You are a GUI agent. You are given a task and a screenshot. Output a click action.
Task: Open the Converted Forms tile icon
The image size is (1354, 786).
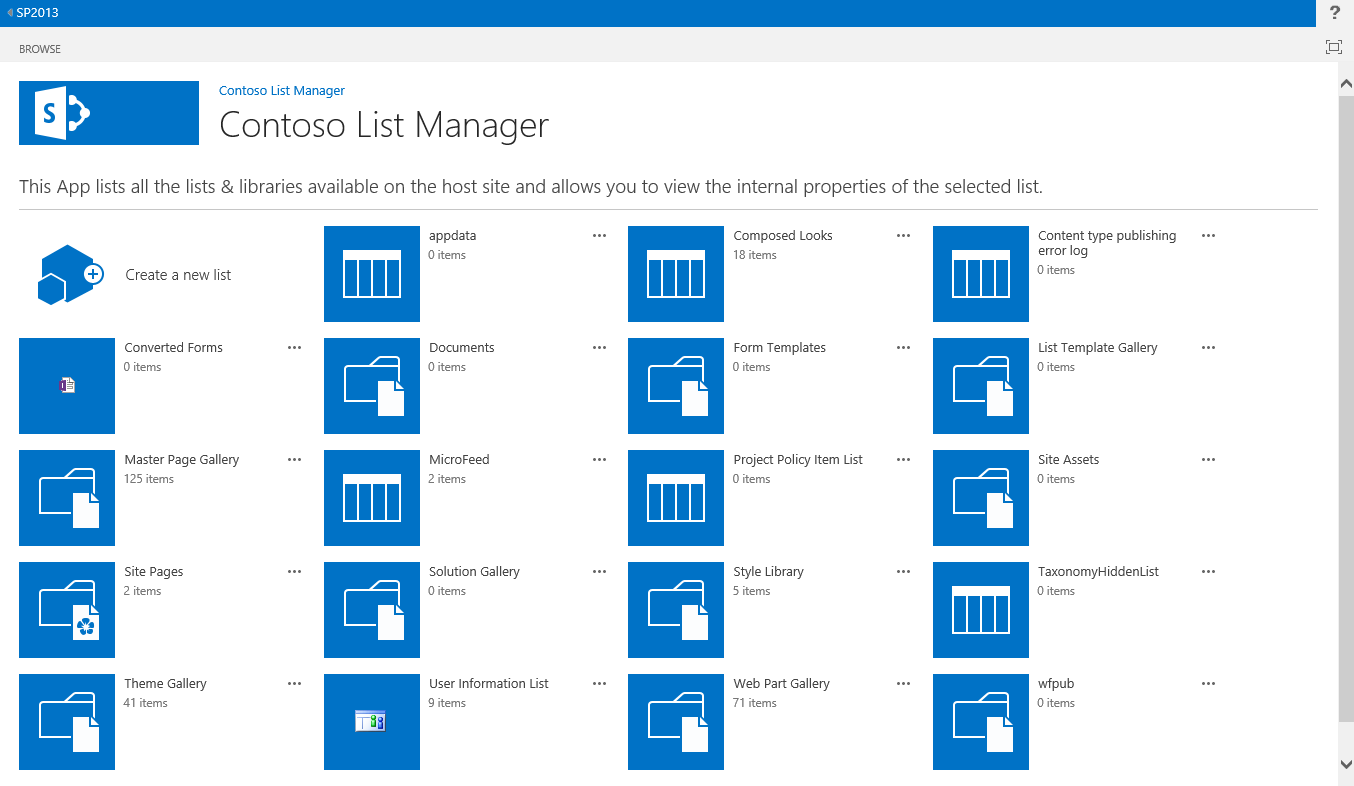point(67,386)
